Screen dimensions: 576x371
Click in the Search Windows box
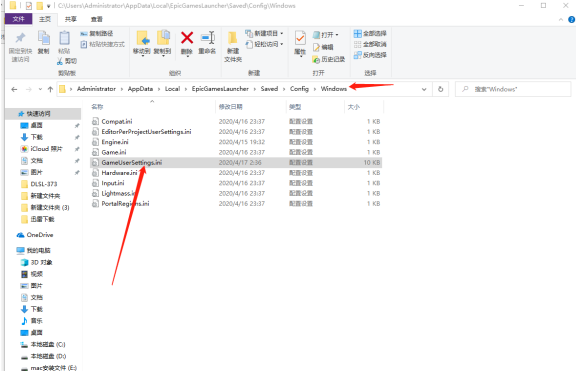[513, 89]
